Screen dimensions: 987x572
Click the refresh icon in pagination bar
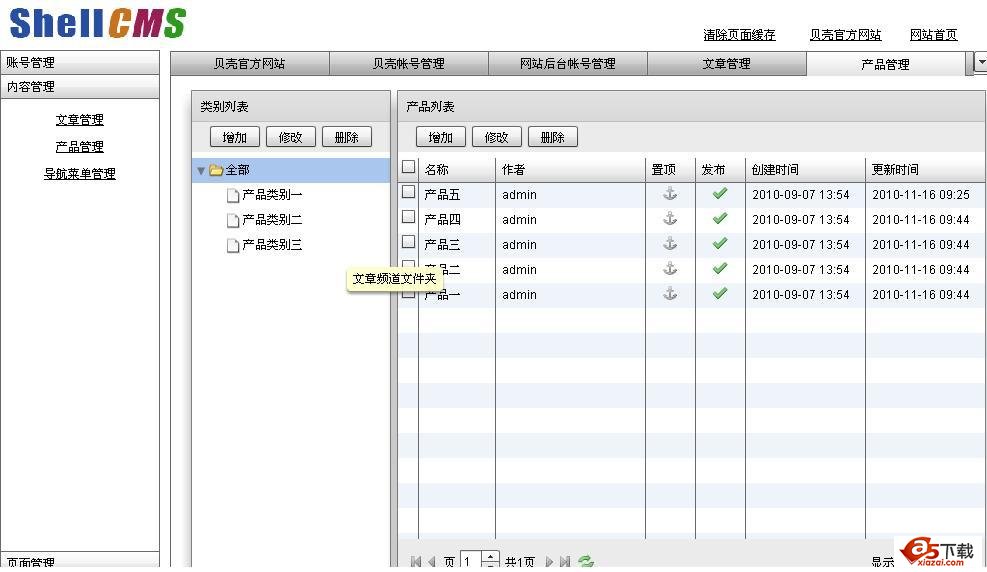click(x=586, y=562)
